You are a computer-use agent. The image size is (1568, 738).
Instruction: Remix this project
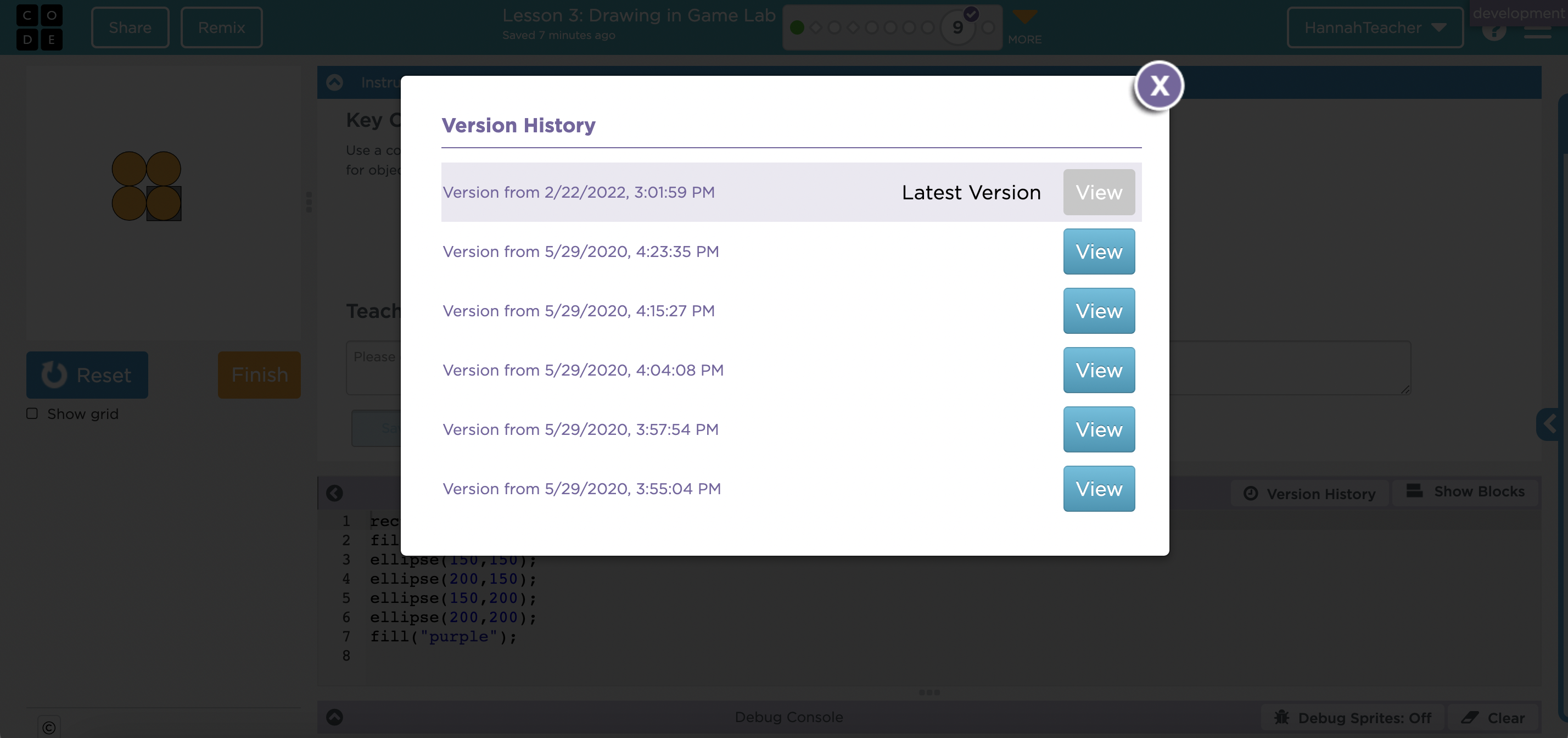click(222, 27)
